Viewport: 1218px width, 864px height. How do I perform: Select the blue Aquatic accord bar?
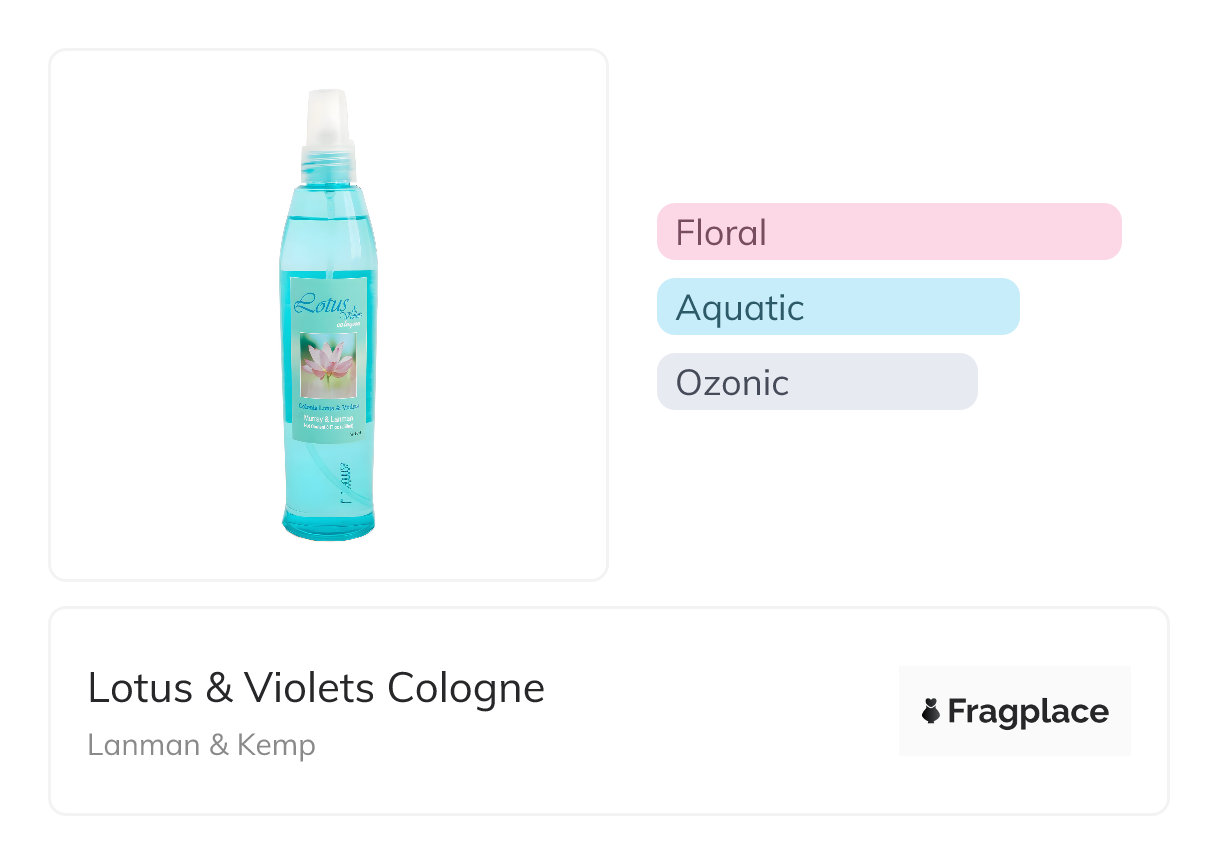pos(837,307)
